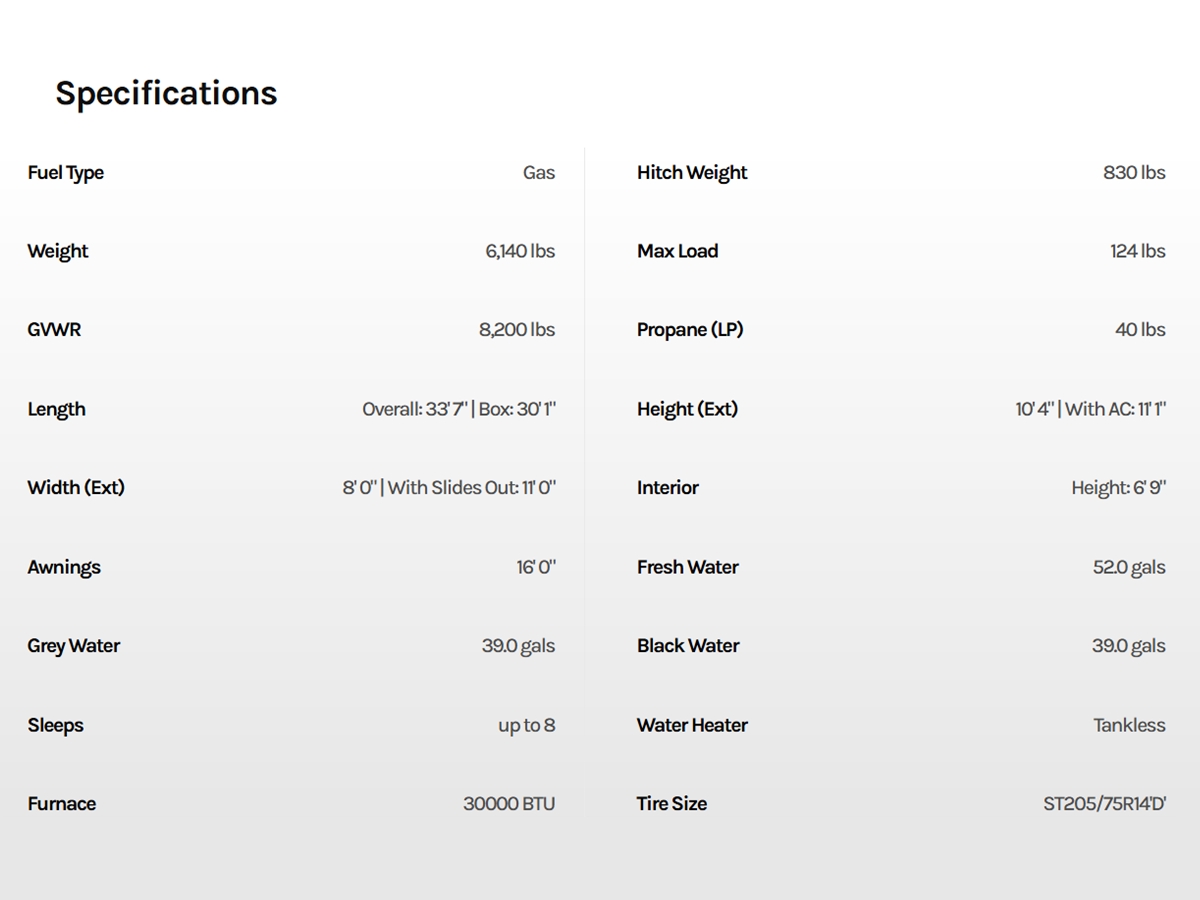1200x900 pixels.
Task: Click the GVWR label
Action: (54, 329)
